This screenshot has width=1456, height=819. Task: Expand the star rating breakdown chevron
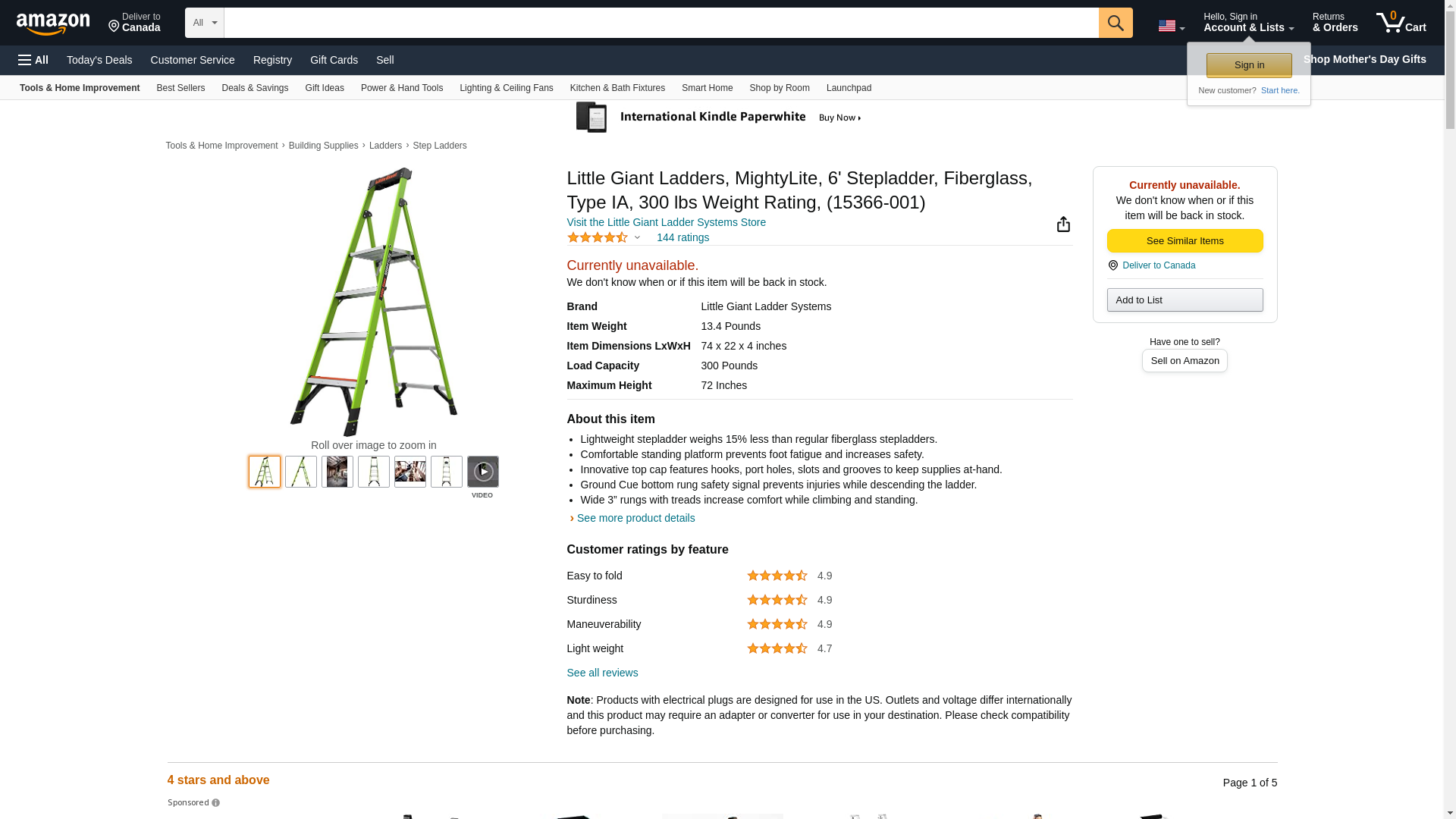click(637, 238)
